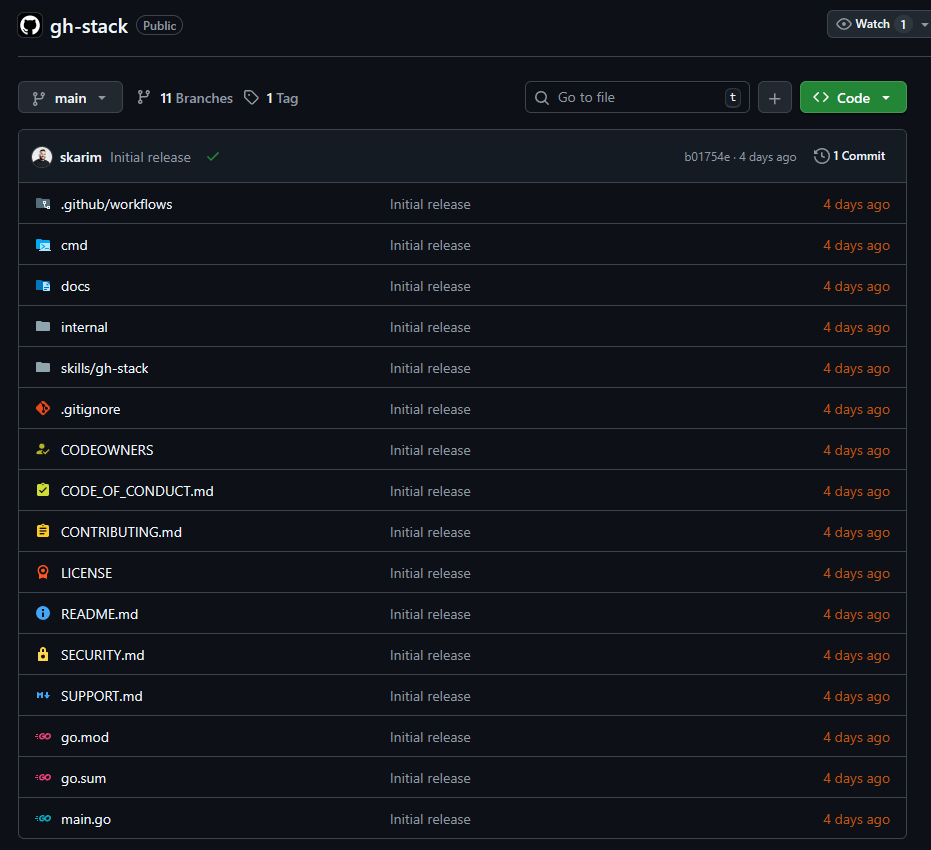Focus the Go to file search field
The image size is (931, 850).
tap(637, 97)
